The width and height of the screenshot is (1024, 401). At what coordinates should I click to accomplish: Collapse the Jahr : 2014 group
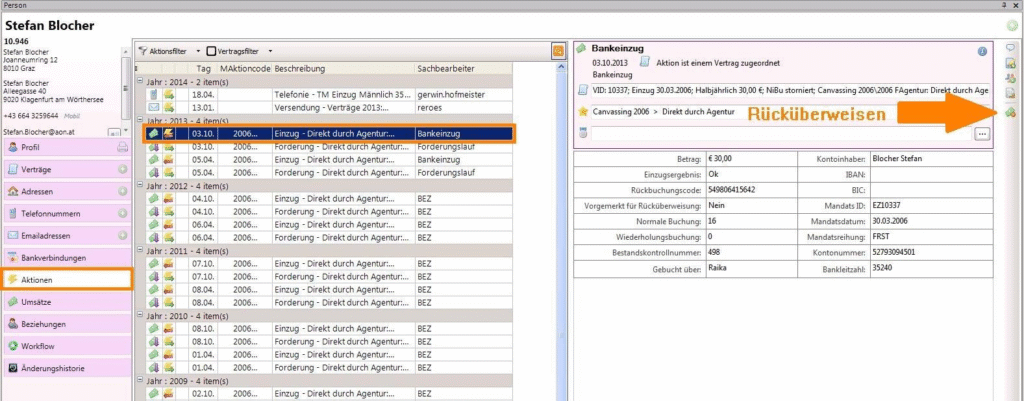click(x=140, y=82)
